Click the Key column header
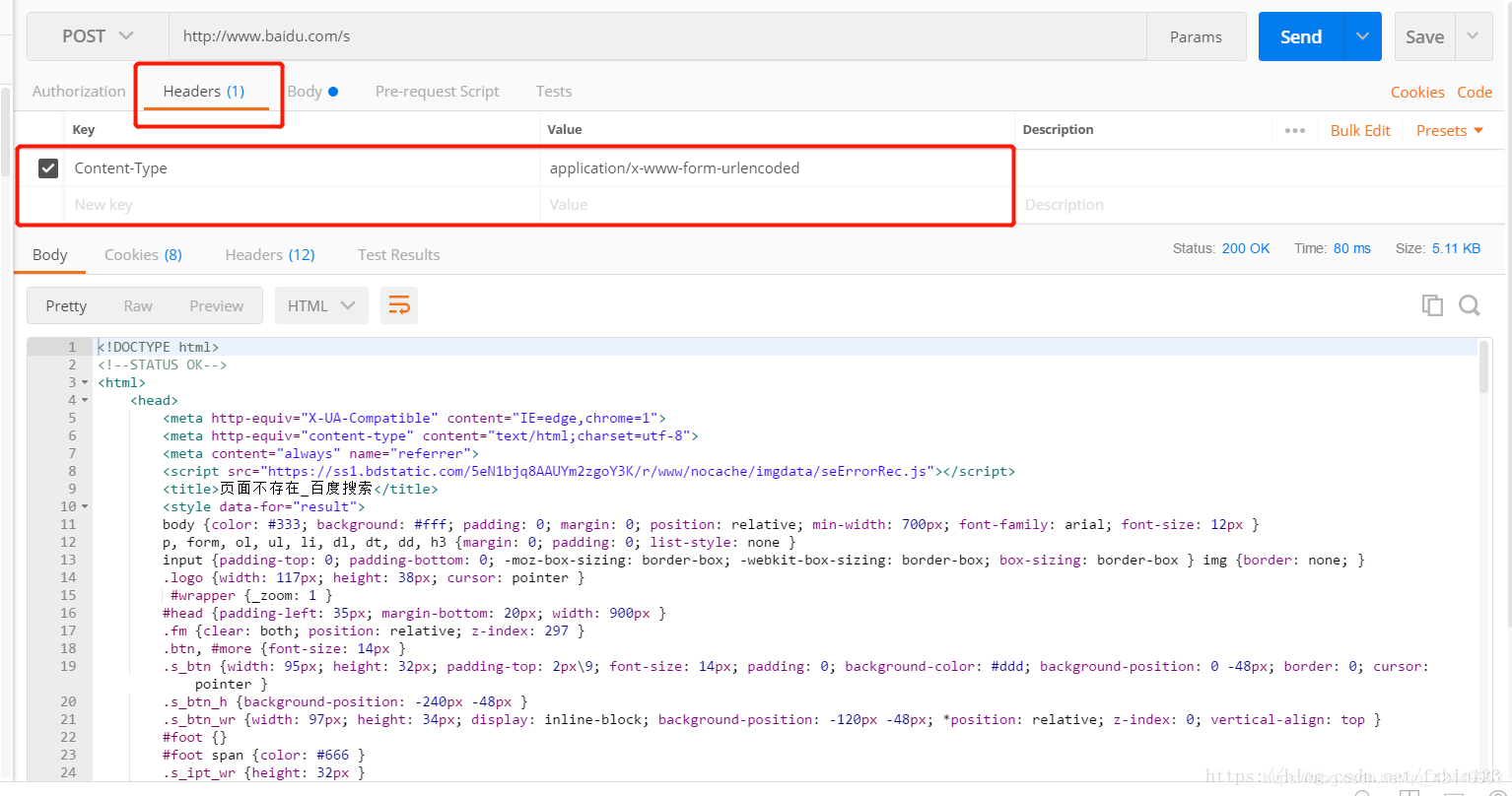1512x796 pixels. click(x=84, y=129)
